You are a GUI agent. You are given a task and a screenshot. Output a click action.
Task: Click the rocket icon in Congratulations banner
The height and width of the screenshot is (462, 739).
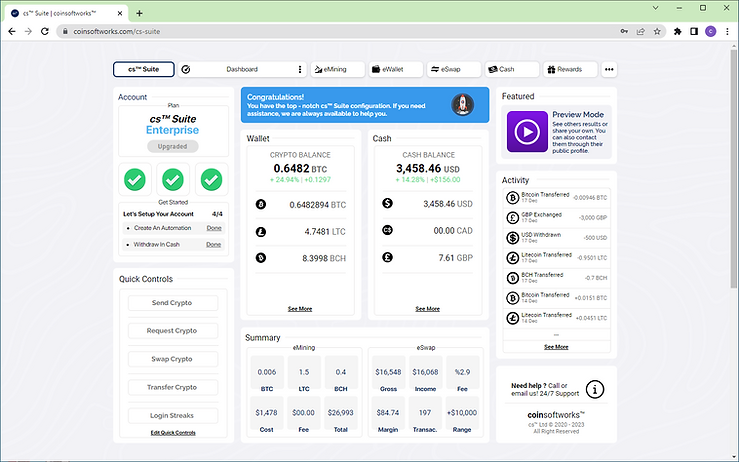coord(462,105)
